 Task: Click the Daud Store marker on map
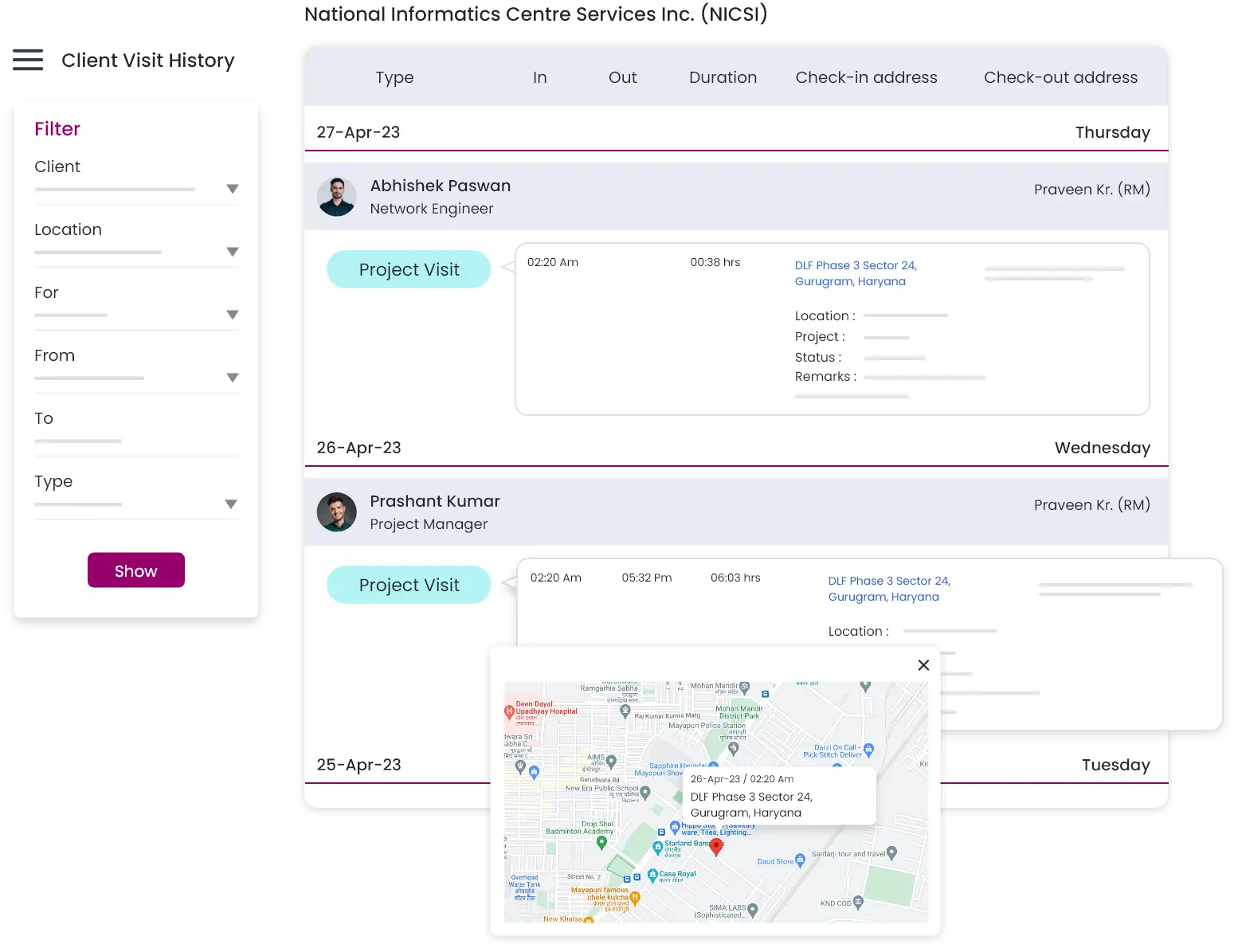tap(800, 860)
